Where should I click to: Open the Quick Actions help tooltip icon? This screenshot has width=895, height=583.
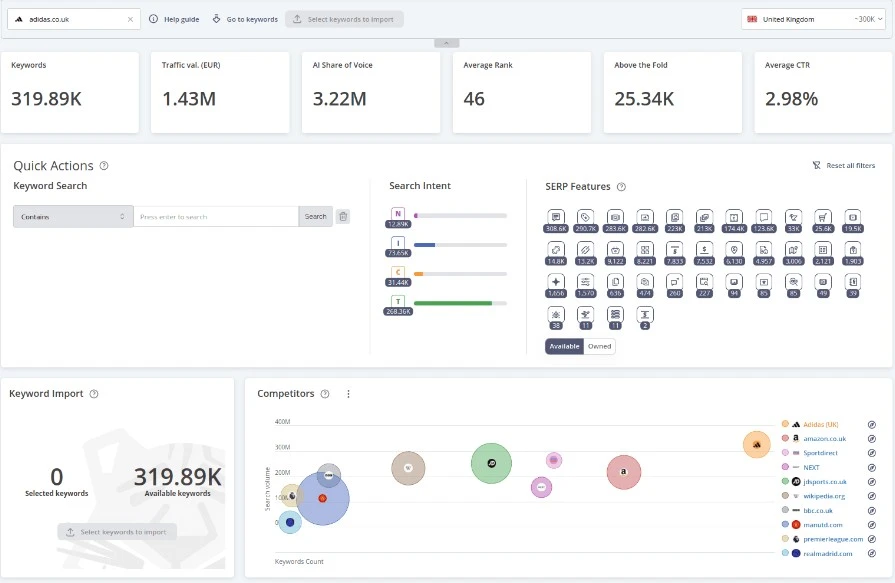pyautogui.click(x=104, y=166)
